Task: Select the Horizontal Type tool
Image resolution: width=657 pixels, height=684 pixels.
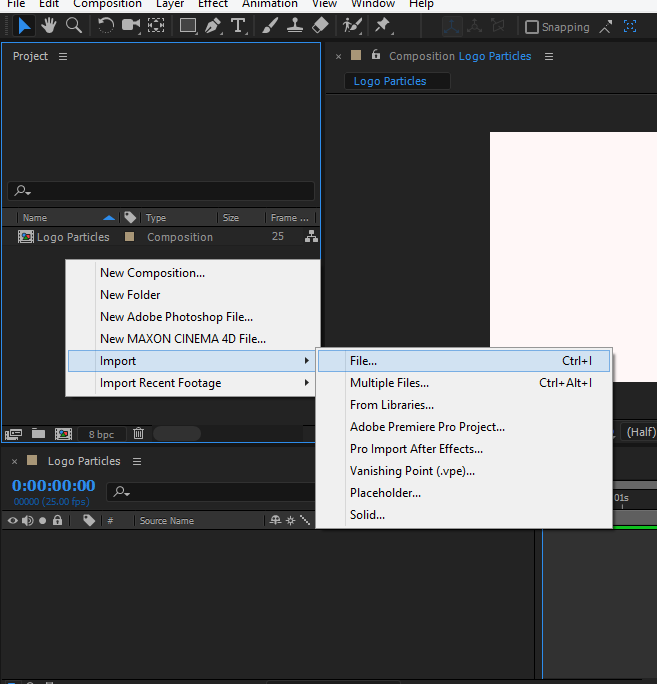Action: coord(238,26)
